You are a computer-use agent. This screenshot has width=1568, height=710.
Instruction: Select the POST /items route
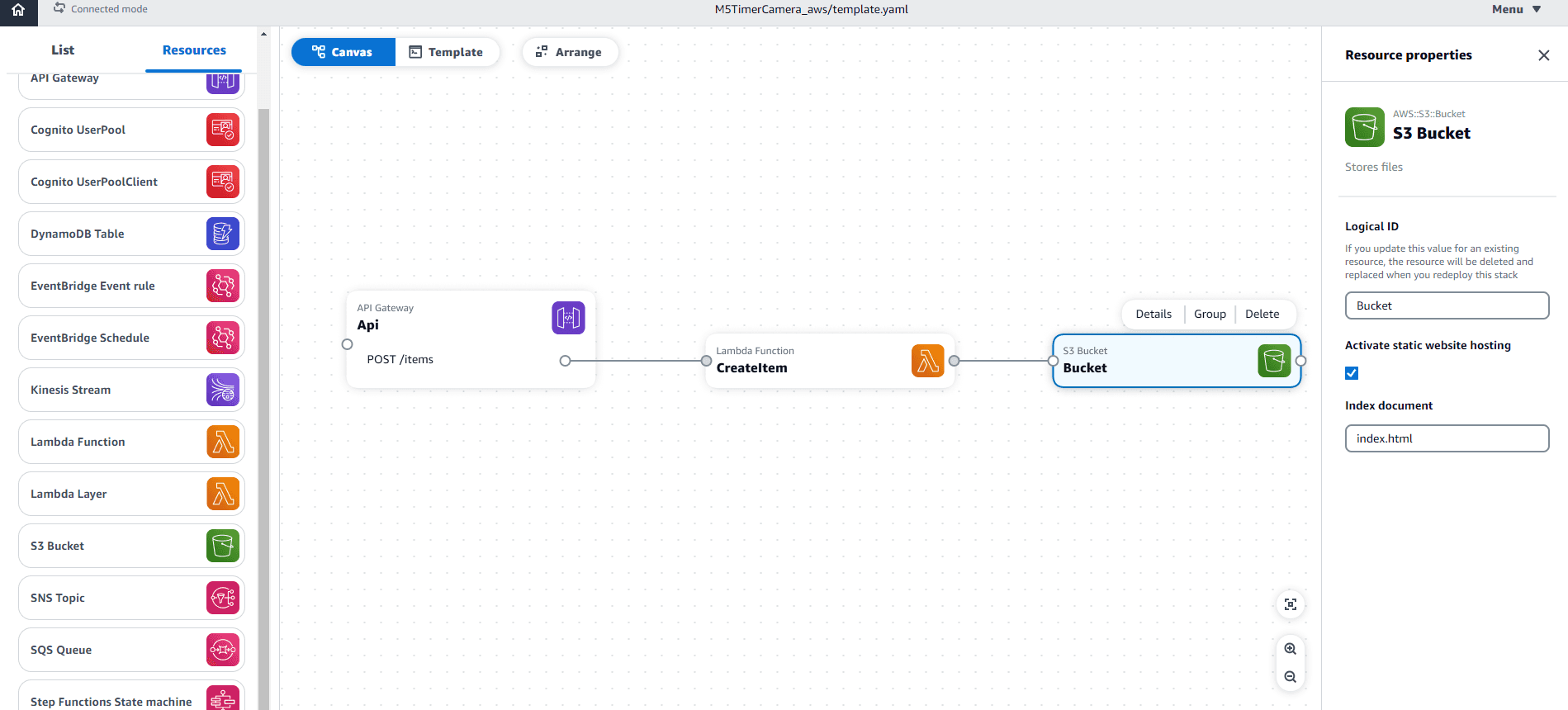[400, 359]
